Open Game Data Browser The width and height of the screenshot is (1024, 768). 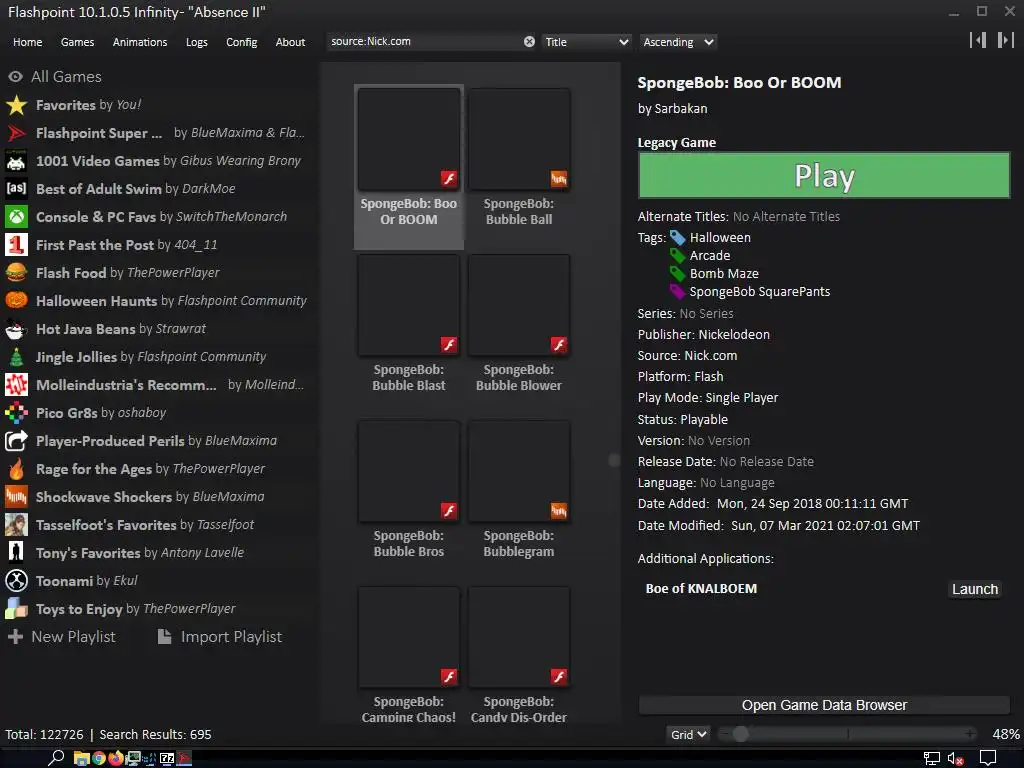click(x=824, y=705)
